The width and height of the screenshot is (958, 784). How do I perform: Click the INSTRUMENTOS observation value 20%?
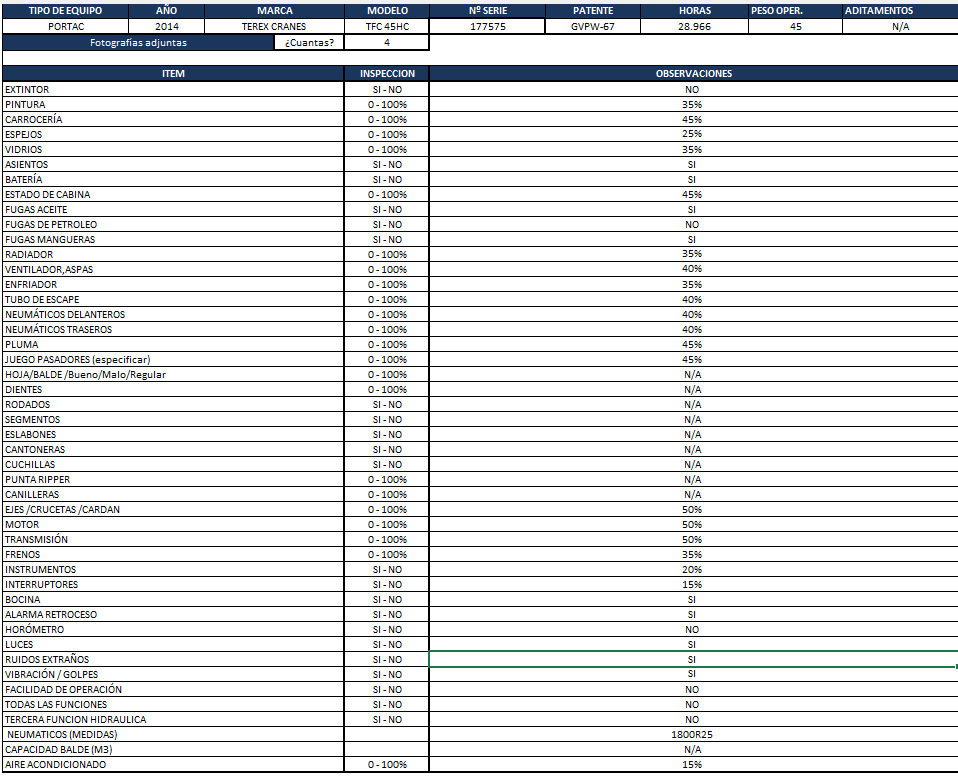click(693, 570)
